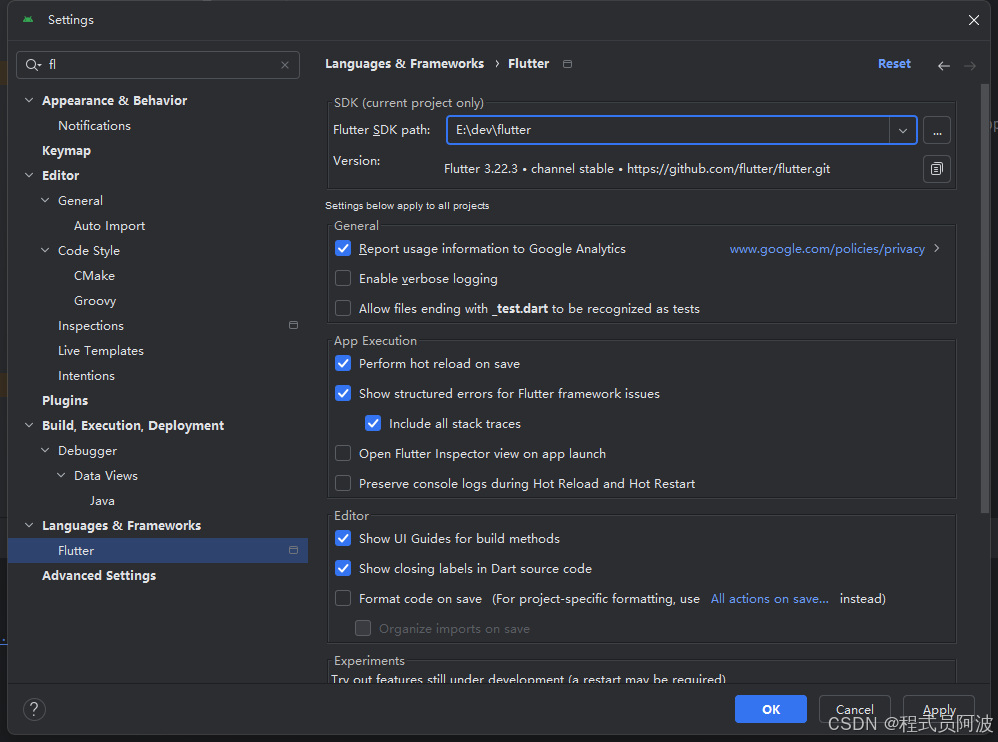
Task: Collapse the General node under Editor
Action: (45, 200)
